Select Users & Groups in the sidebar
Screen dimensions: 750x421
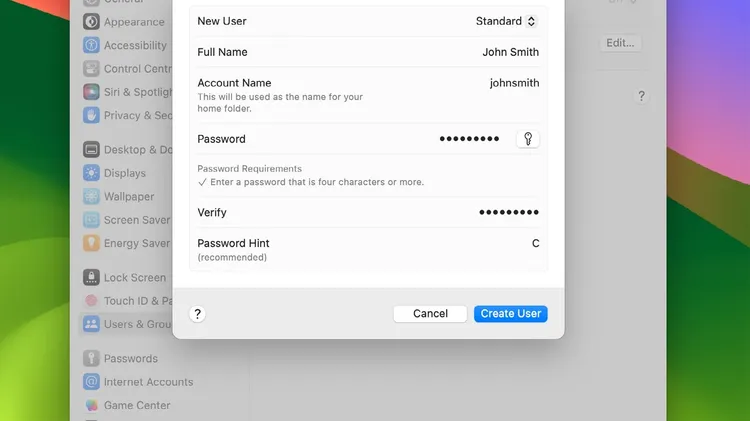pyautogui.click(x=127, y=324)
